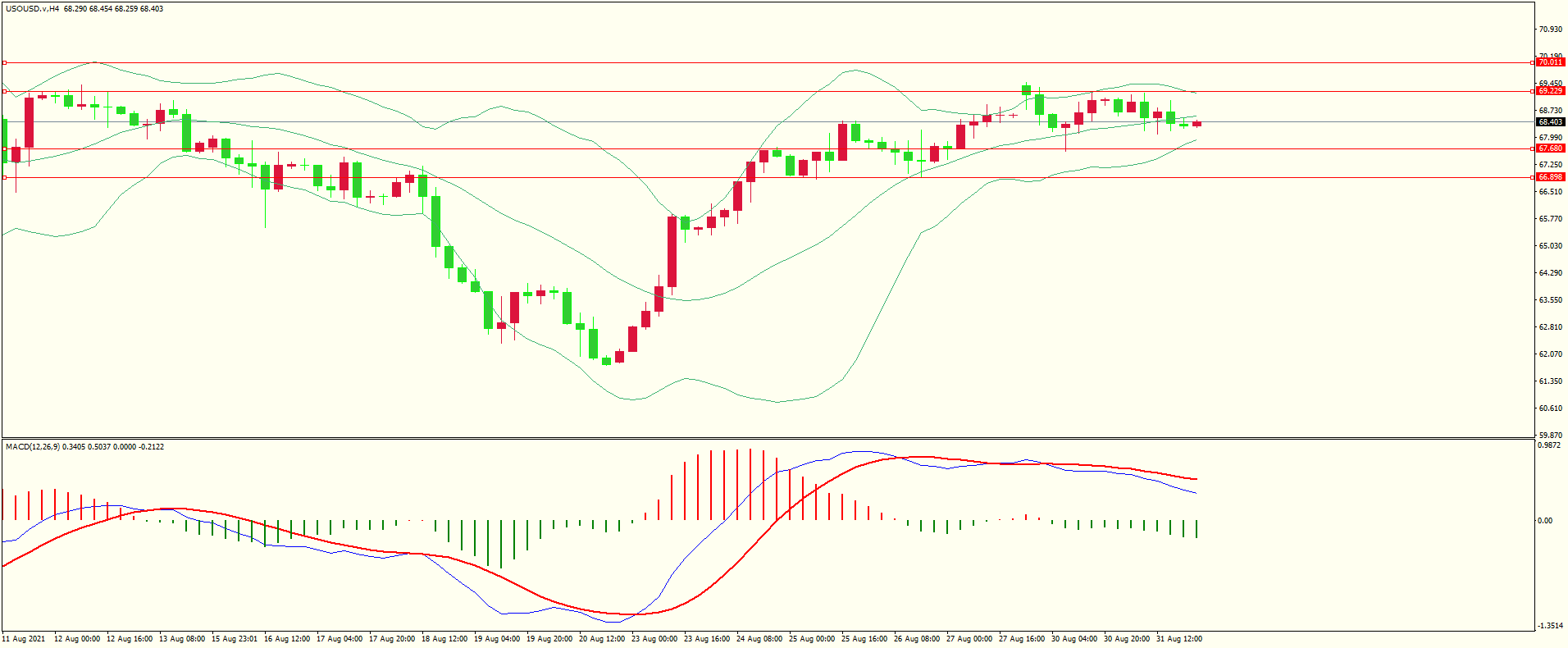The height and width of the screenshot is (648, 1568).
Task: Click the 16 Aug 12:00 time label
Action: tap(287, 639)
